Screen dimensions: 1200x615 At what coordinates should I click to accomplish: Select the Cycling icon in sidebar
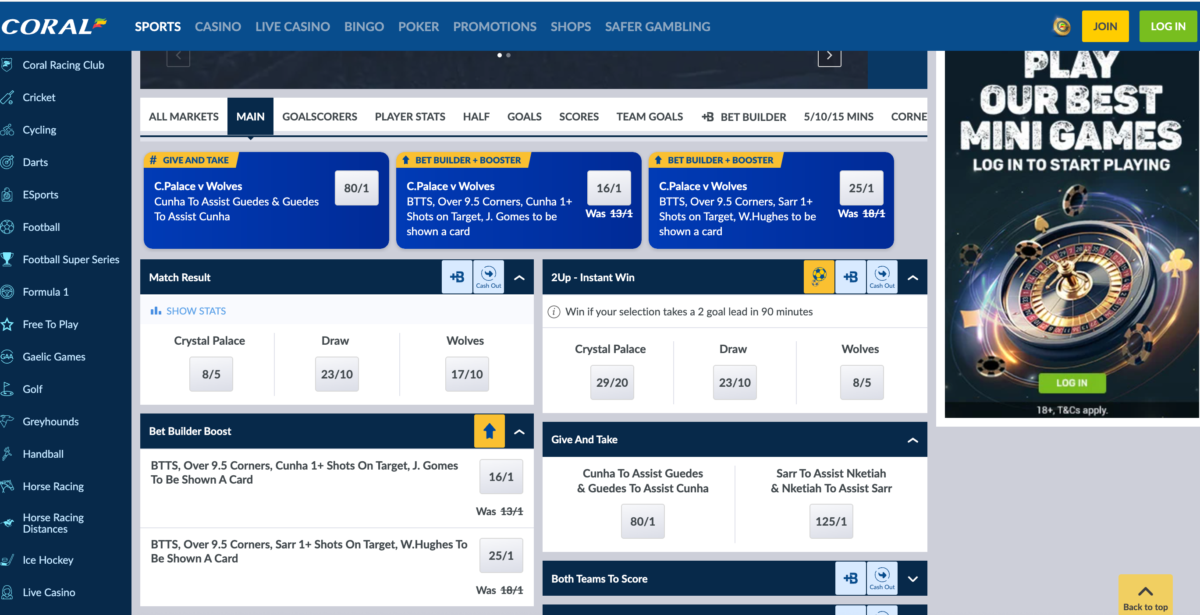[x=8, y=130]
